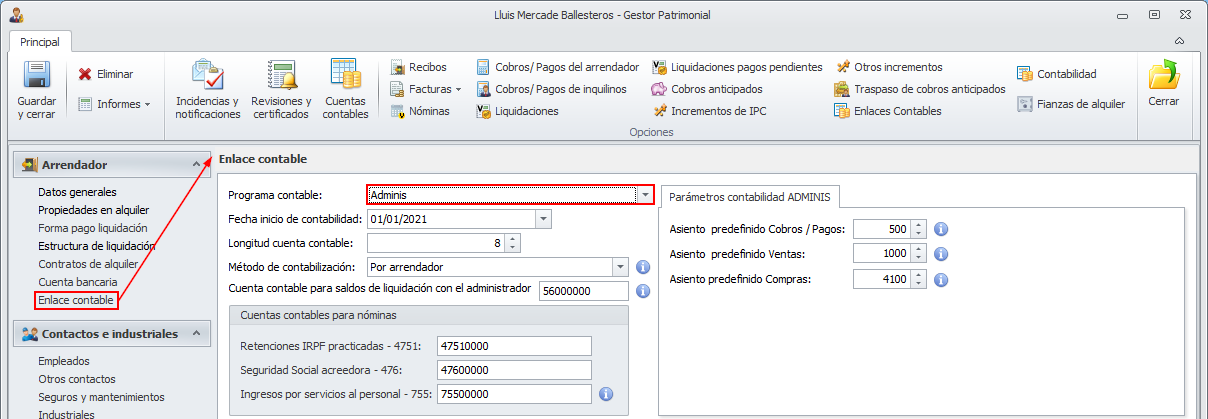
Task: Select Datos generales in the sidebar
Action: 77,192
